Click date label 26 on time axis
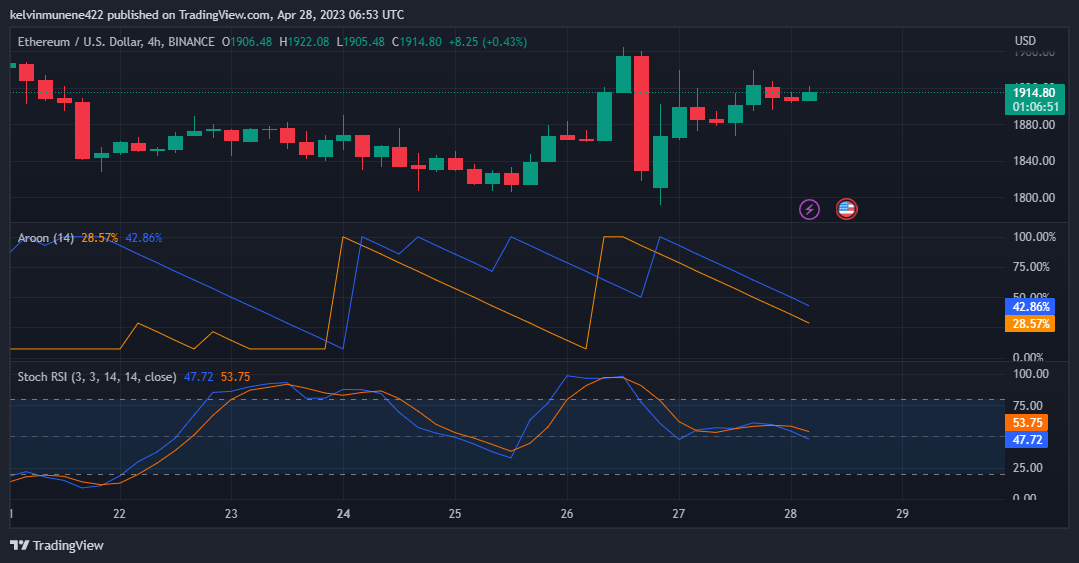This screenshot has width=1079, height=563. [x=567, y=513]
